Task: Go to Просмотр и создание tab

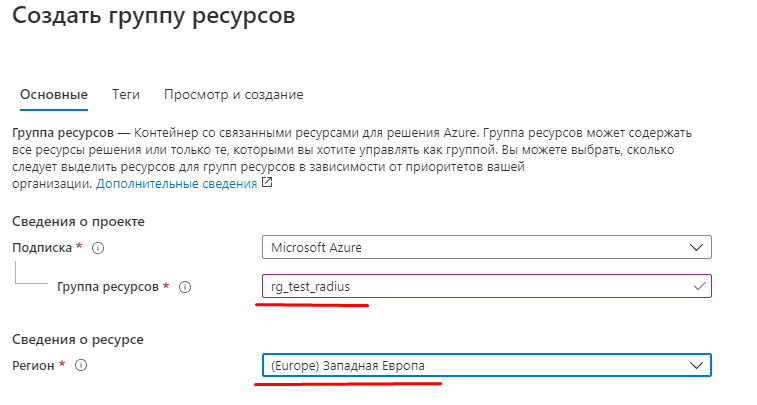Action: tap(233, 94)
